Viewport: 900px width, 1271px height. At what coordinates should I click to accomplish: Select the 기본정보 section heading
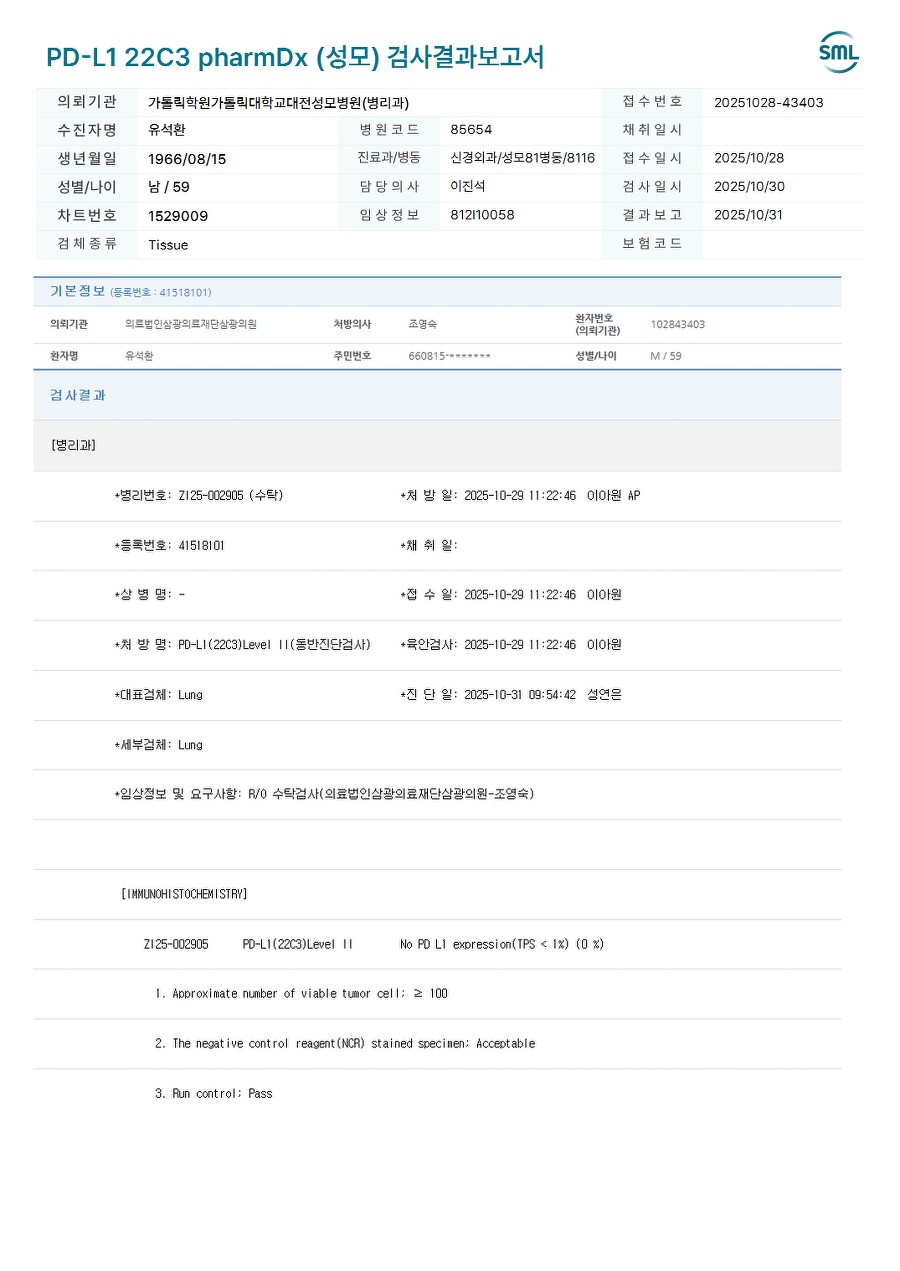[77, 291]
